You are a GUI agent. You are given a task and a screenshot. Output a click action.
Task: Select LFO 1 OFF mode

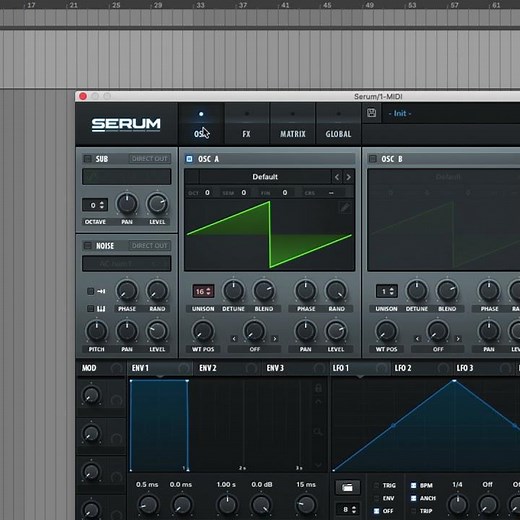(x=376, y=511)
